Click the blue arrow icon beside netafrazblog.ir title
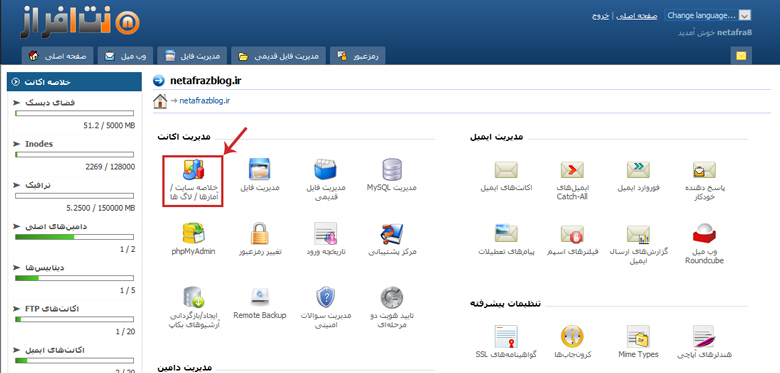 (159, 81)
